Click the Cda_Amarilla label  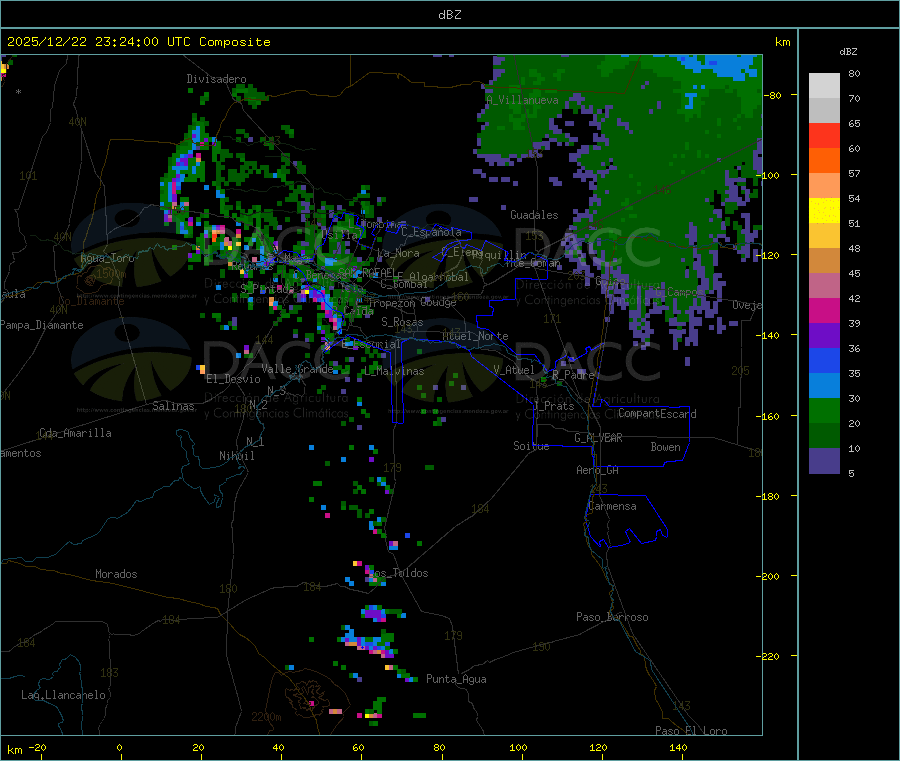click(x=75, y=433)
